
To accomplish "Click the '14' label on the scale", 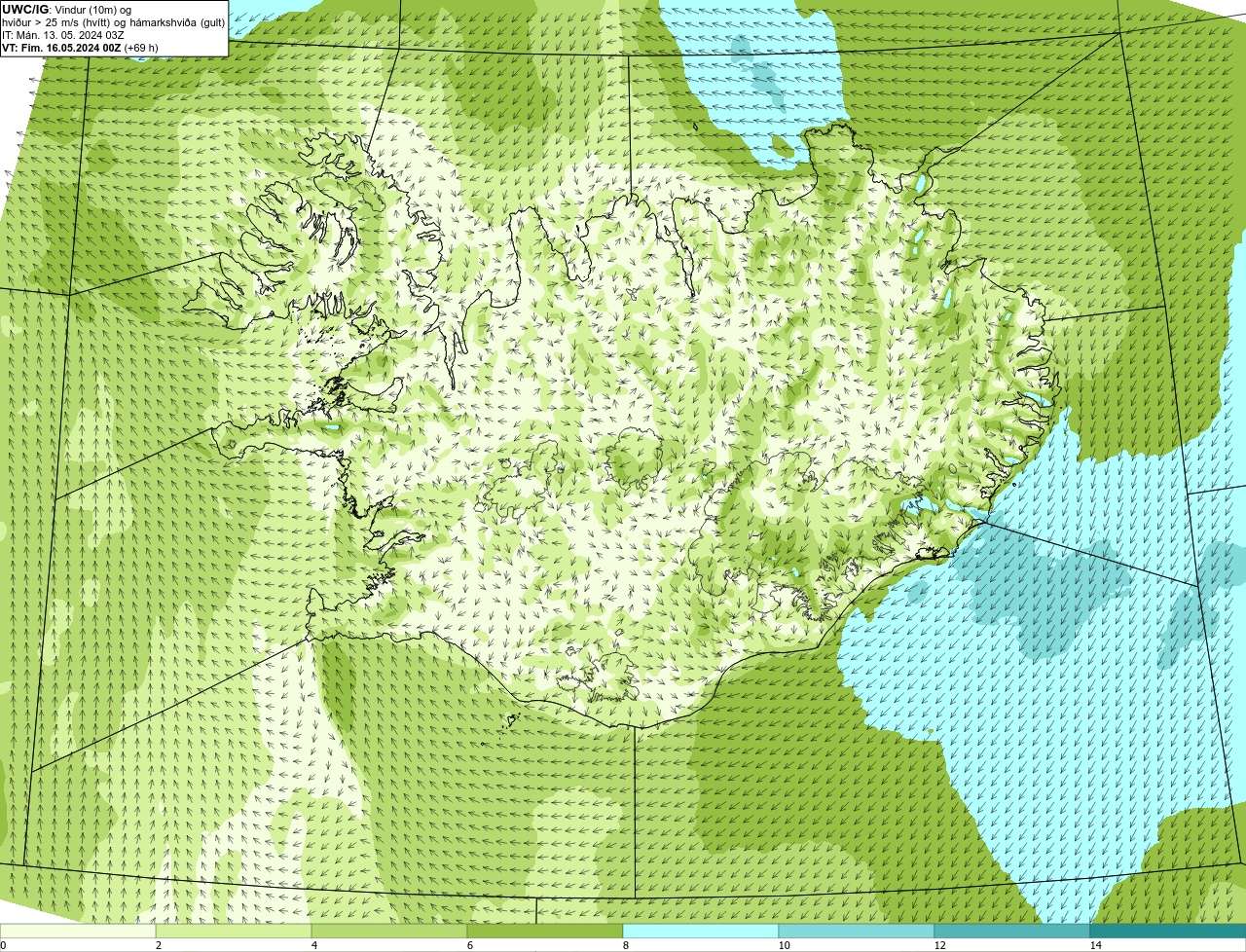I will (1095, 945).
